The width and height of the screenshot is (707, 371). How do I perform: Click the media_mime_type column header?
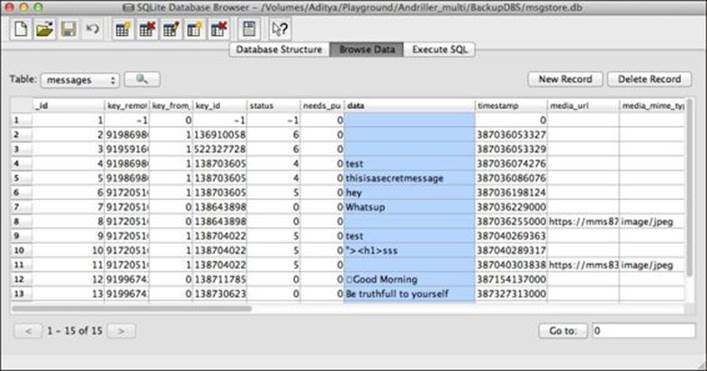[x=652, y=105]
